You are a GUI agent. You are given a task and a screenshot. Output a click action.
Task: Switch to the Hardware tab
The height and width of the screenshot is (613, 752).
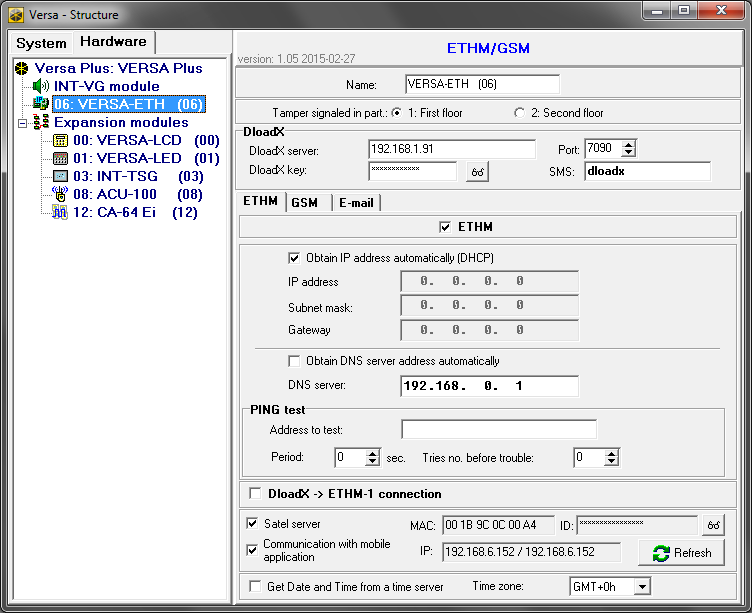click(114, 42)
